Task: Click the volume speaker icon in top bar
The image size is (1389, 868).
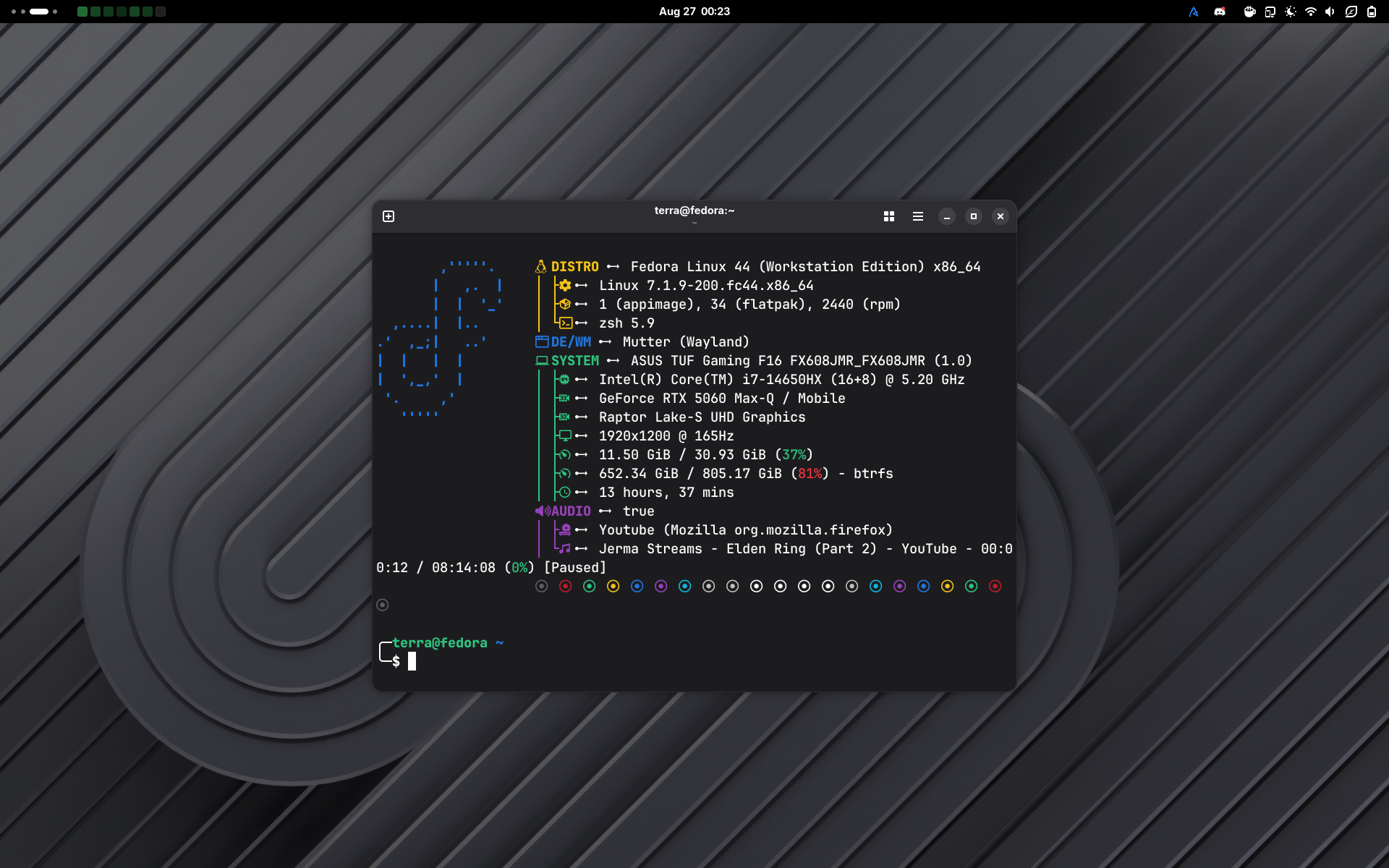Action: point(1330,12)
